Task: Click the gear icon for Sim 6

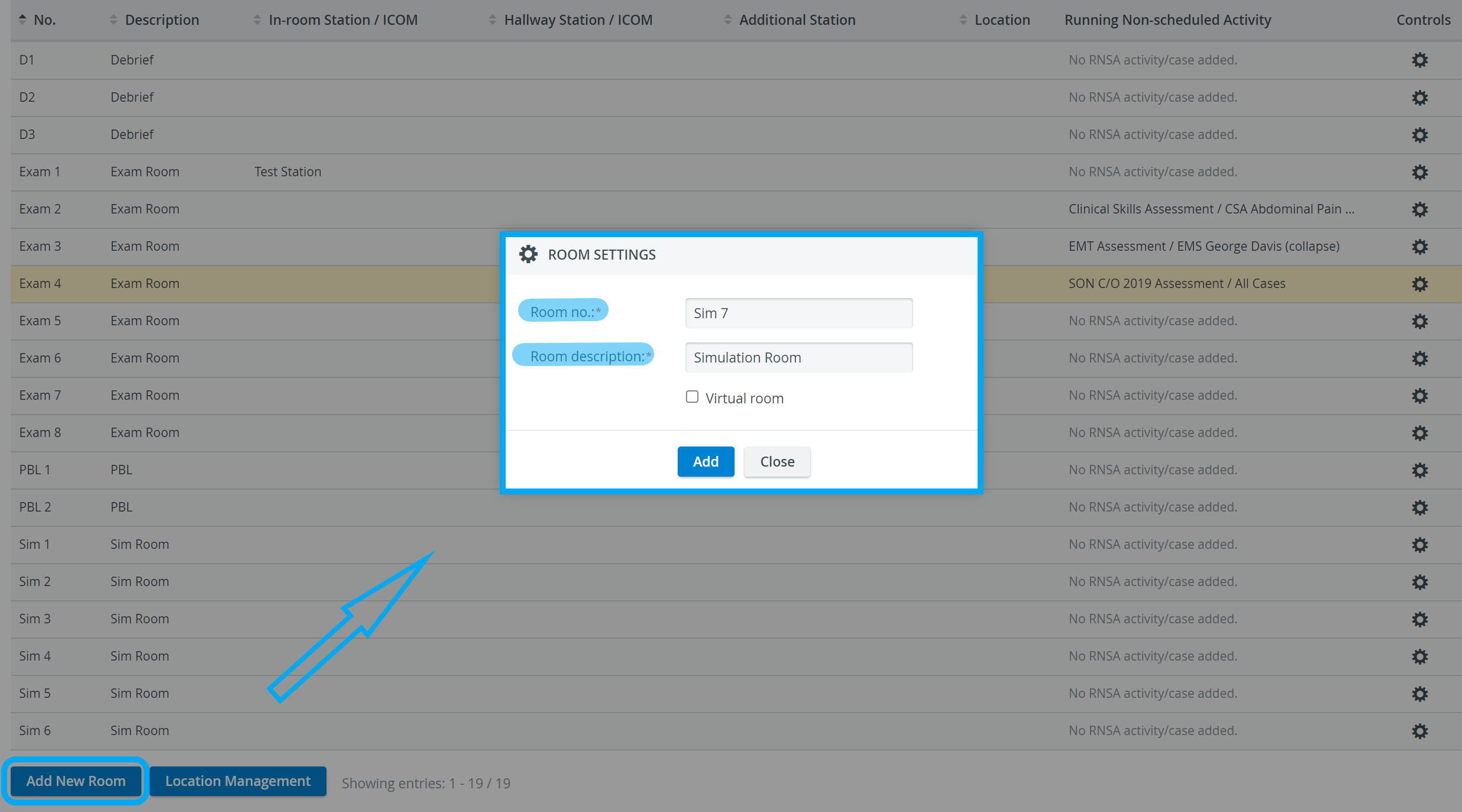Action: [x=1419, y=731]
